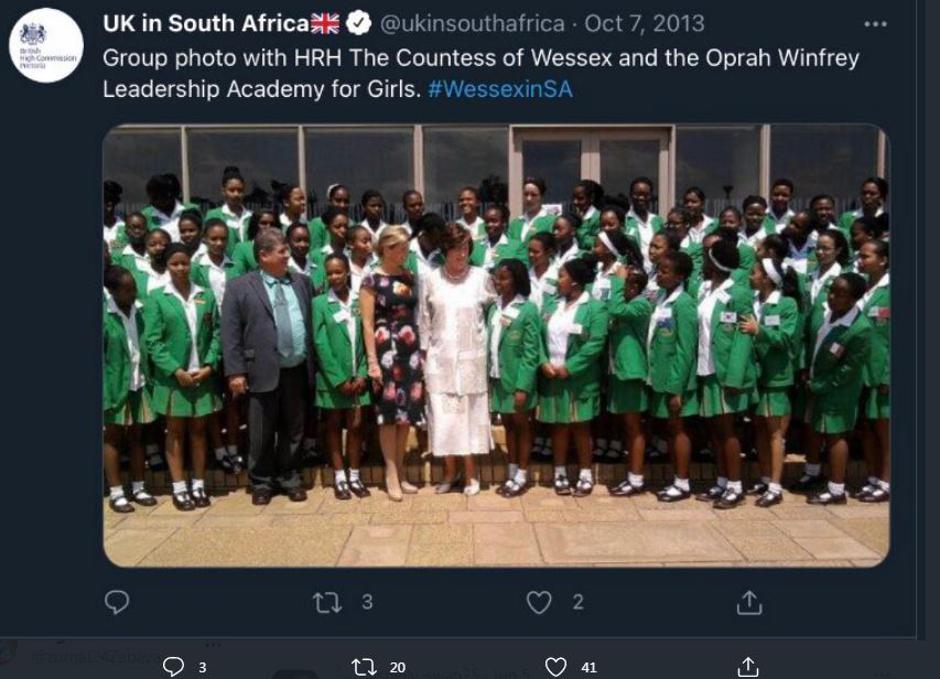This screenshot has height=679, width=940.
Task: Click the verified badge beside the account name
Action: tap(359, 24)
